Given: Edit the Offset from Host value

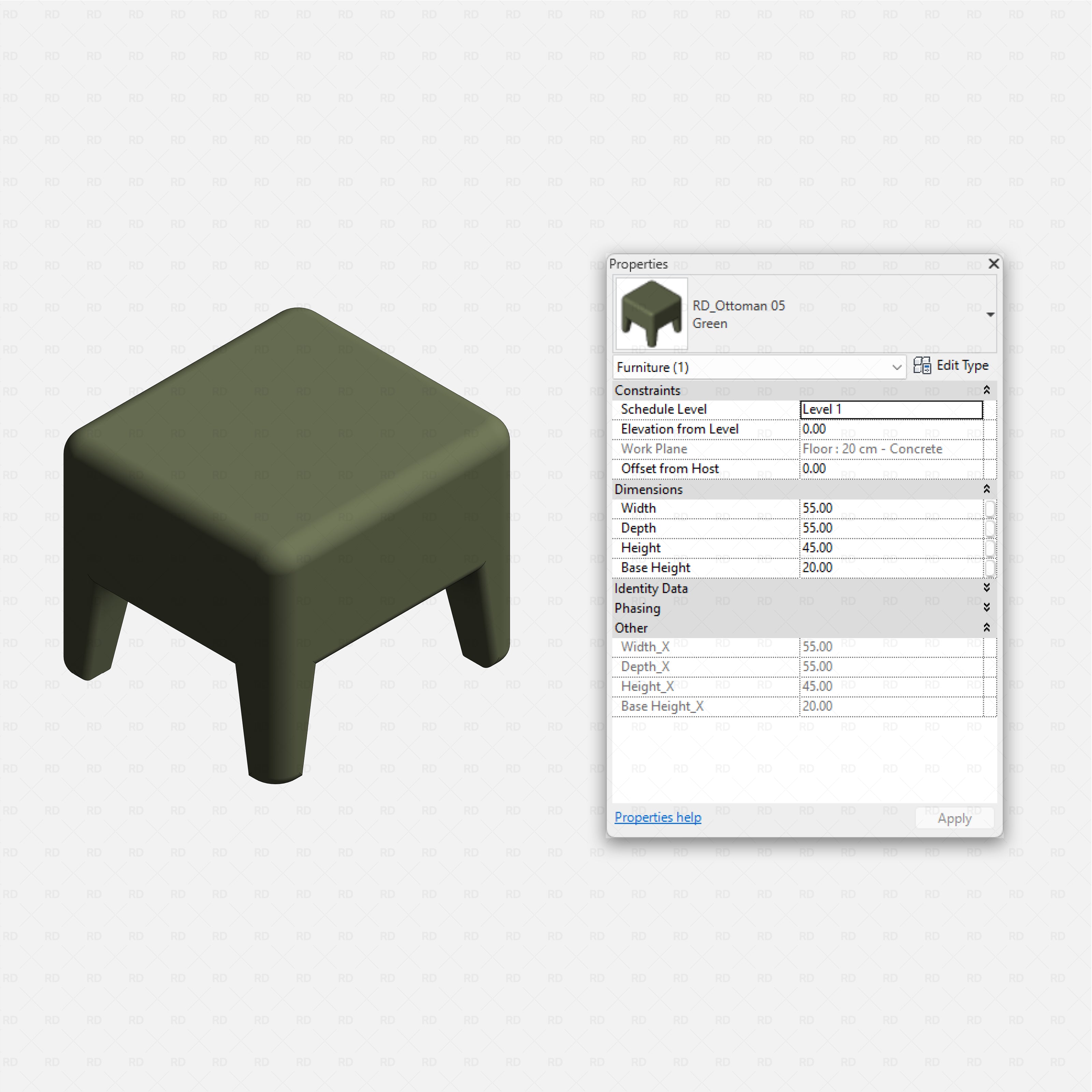Looking at the screenshot, I should 891,469.
